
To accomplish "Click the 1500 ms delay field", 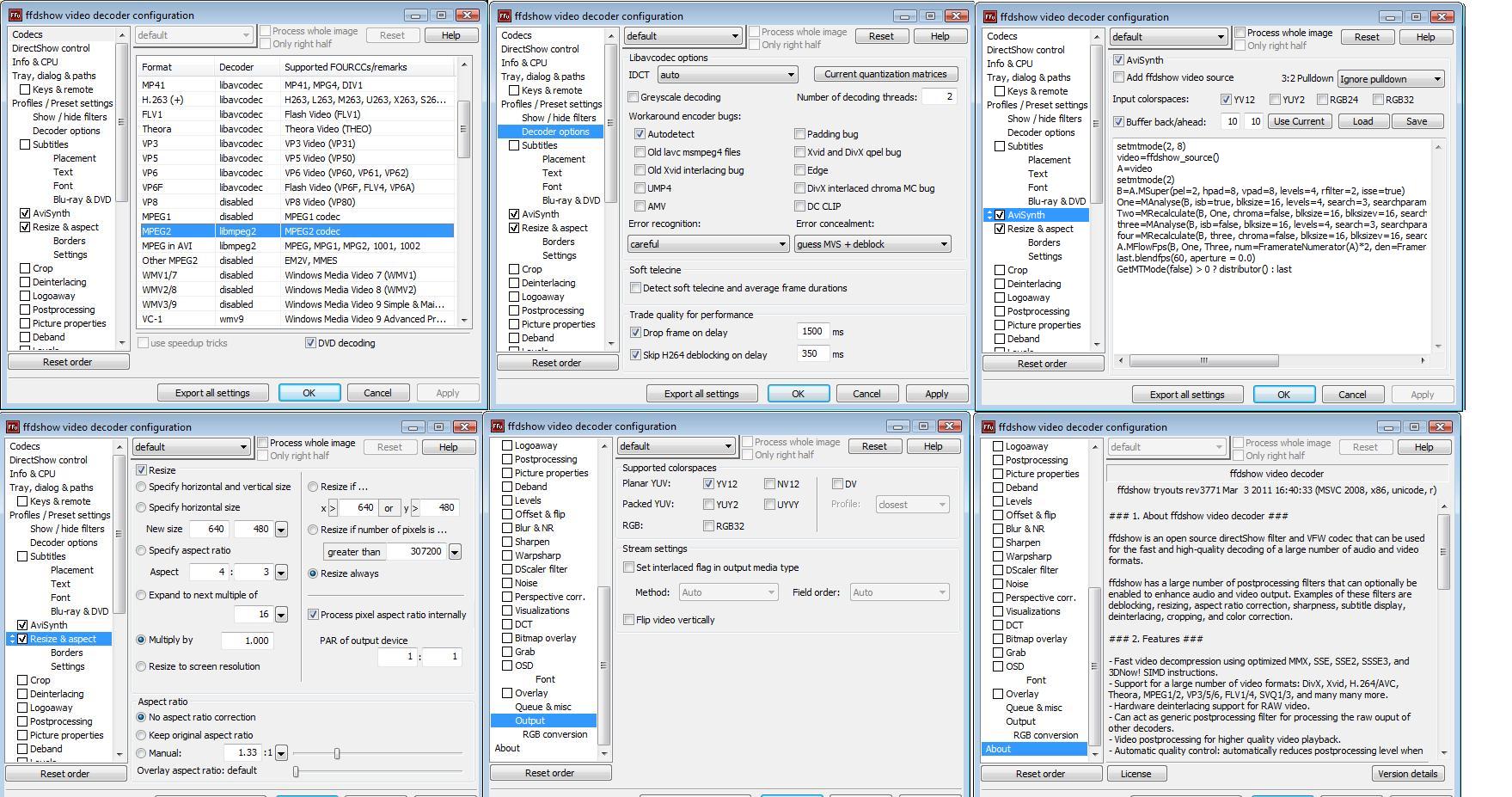I will 812,332.
